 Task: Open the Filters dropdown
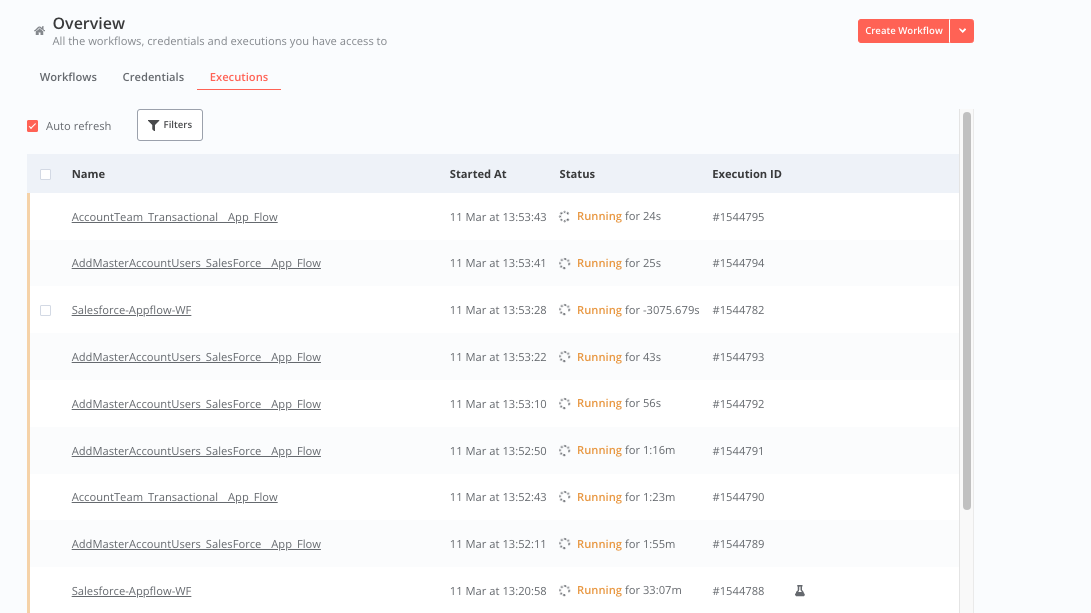tap(170, 125)
